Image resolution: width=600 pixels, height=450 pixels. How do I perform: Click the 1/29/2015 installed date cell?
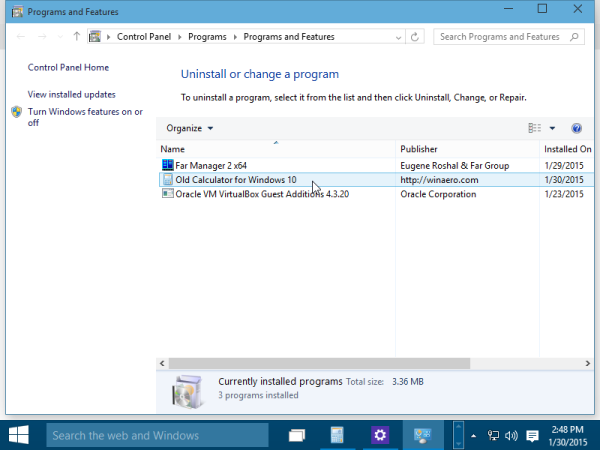(564, 166)
